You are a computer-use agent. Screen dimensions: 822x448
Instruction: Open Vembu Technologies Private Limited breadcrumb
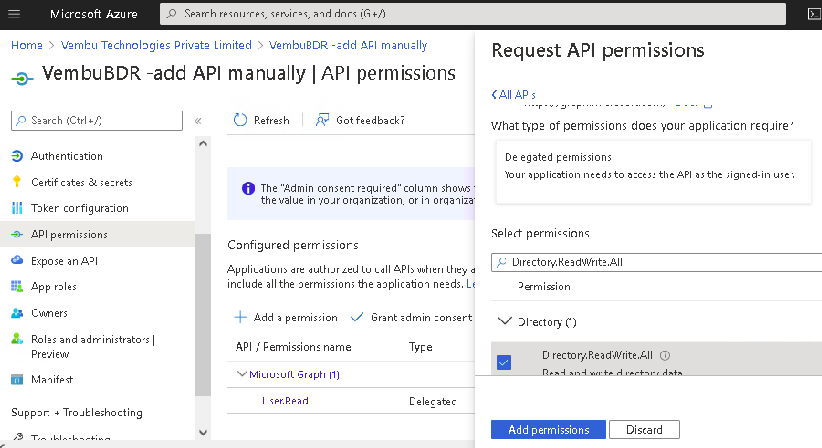click(156, 45)
